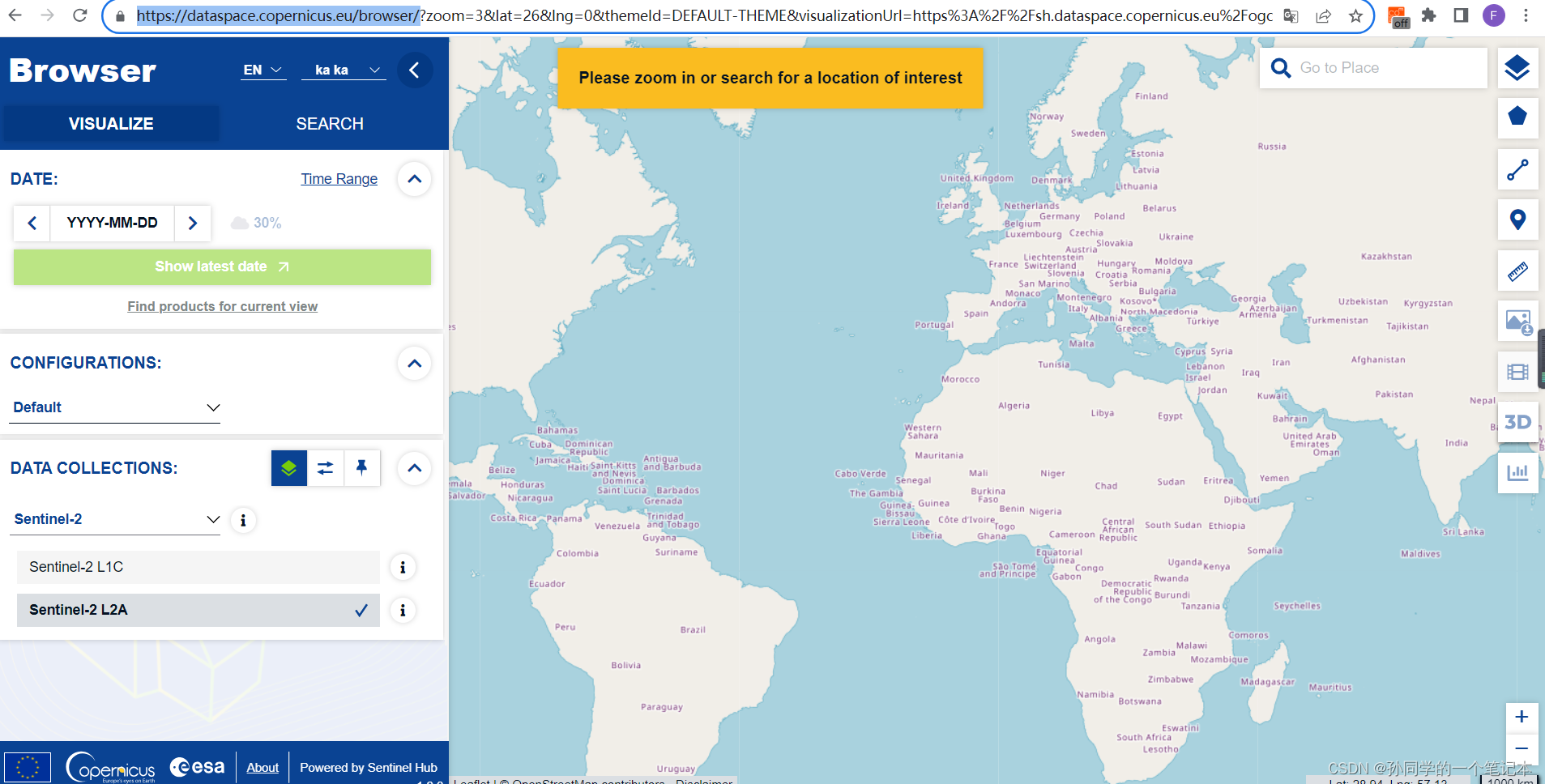The image size is (1545, 784).
Task: Select the Sentinel-2 L1C collection
Action: coord(198,568)
